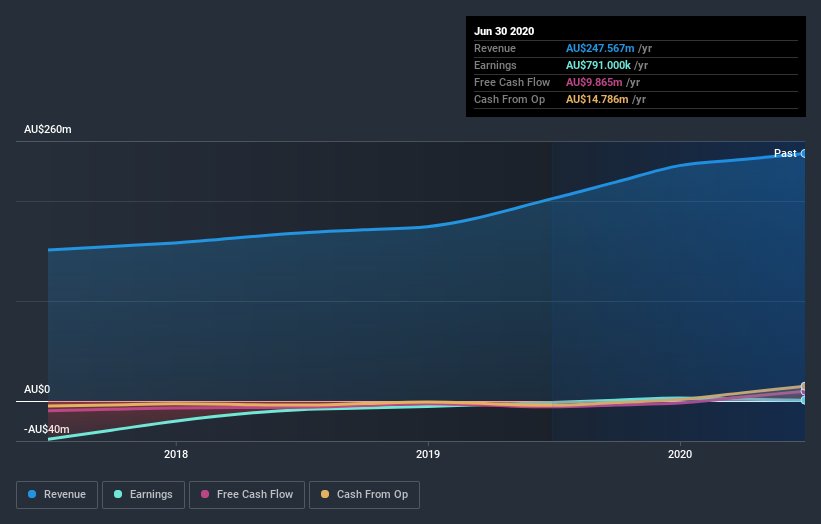
Task: Click the Cash From Op label in tooltip
Action: point(509,99)
